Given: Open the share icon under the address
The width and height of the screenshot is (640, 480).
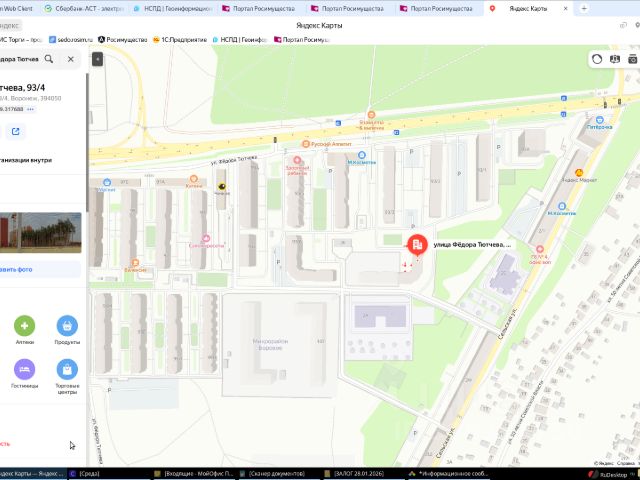Looking at the screenshot, I should [16, 131].
